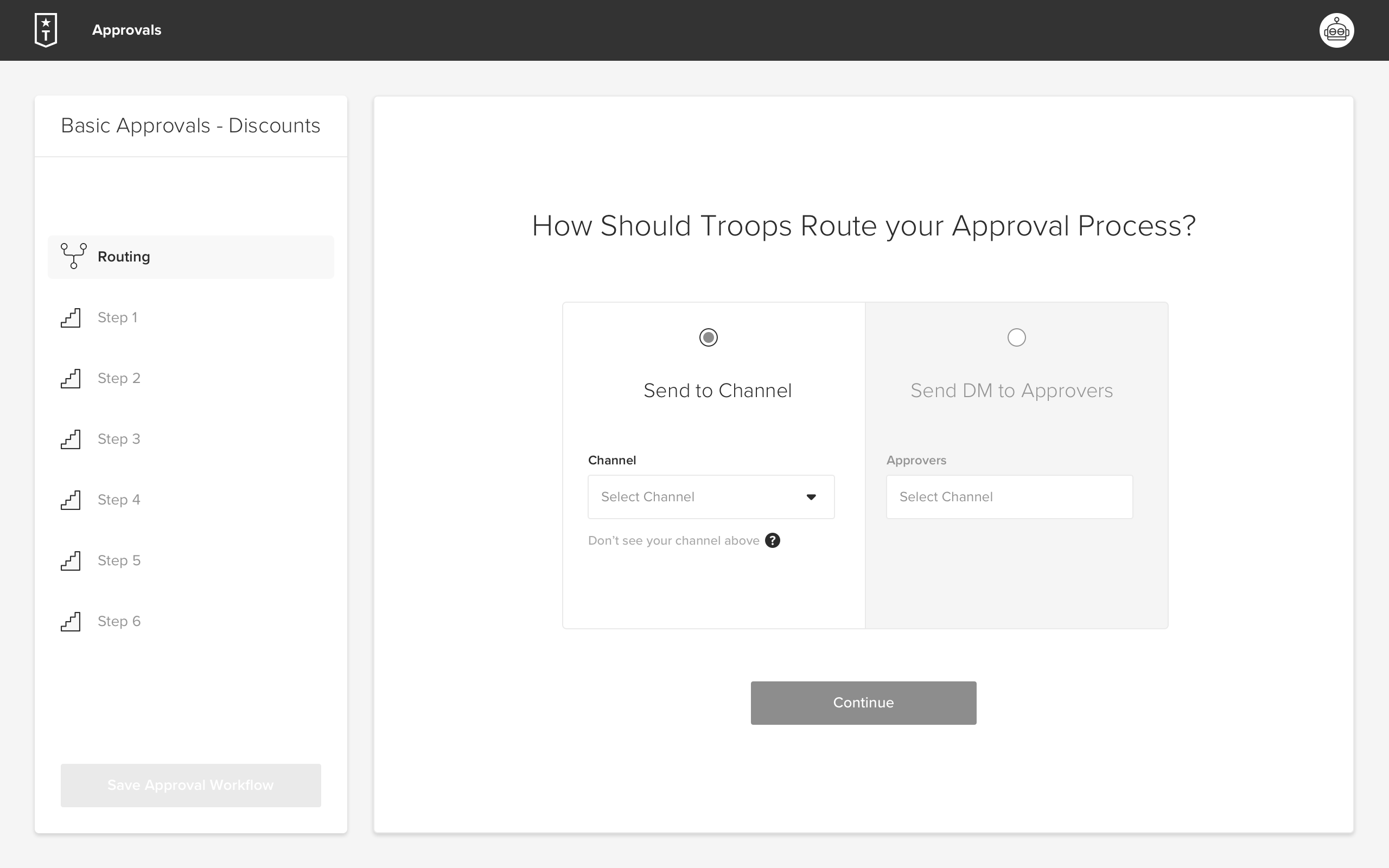Click 'Don't see your channel above' text
Screen dimensions: 1389x868
click(x=673, y=541)
